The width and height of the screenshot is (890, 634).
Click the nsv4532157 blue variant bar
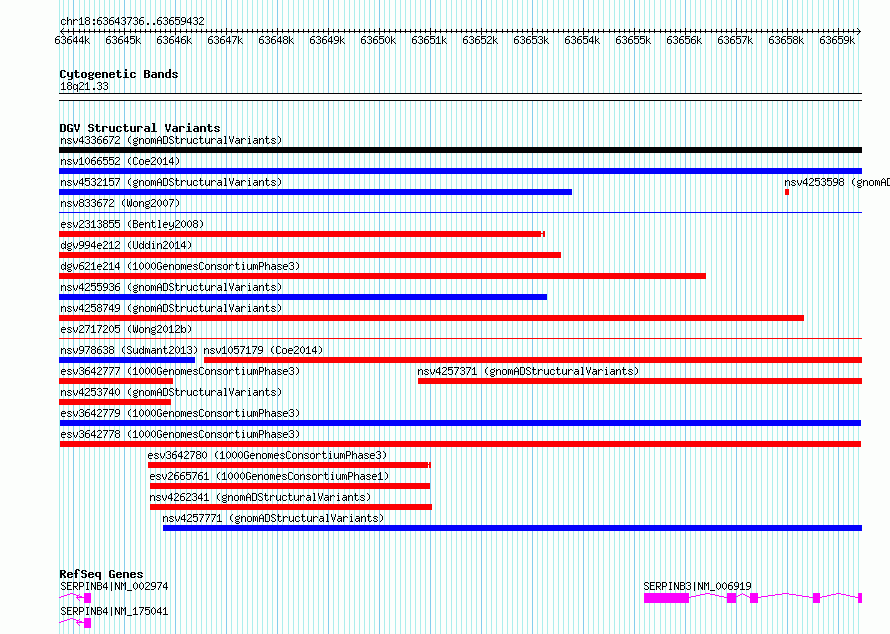pos(316,192)
